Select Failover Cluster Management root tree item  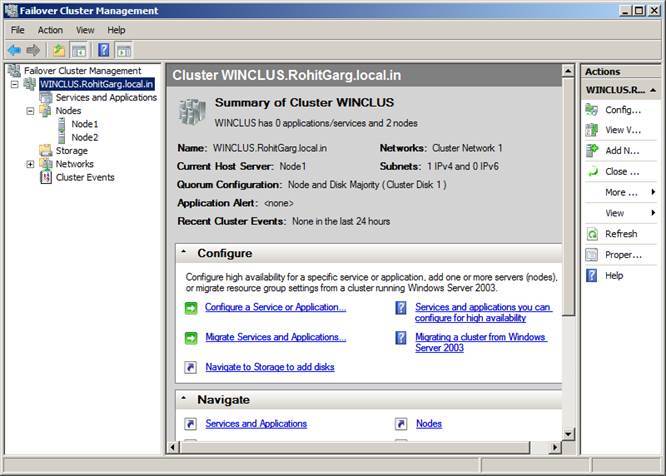click(x=82, y=70)
